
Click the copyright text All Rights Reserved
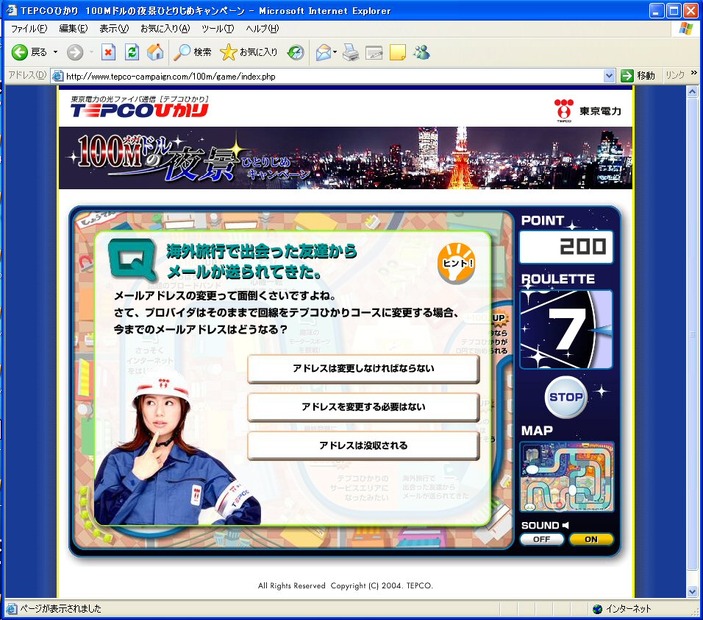(345, 585)
